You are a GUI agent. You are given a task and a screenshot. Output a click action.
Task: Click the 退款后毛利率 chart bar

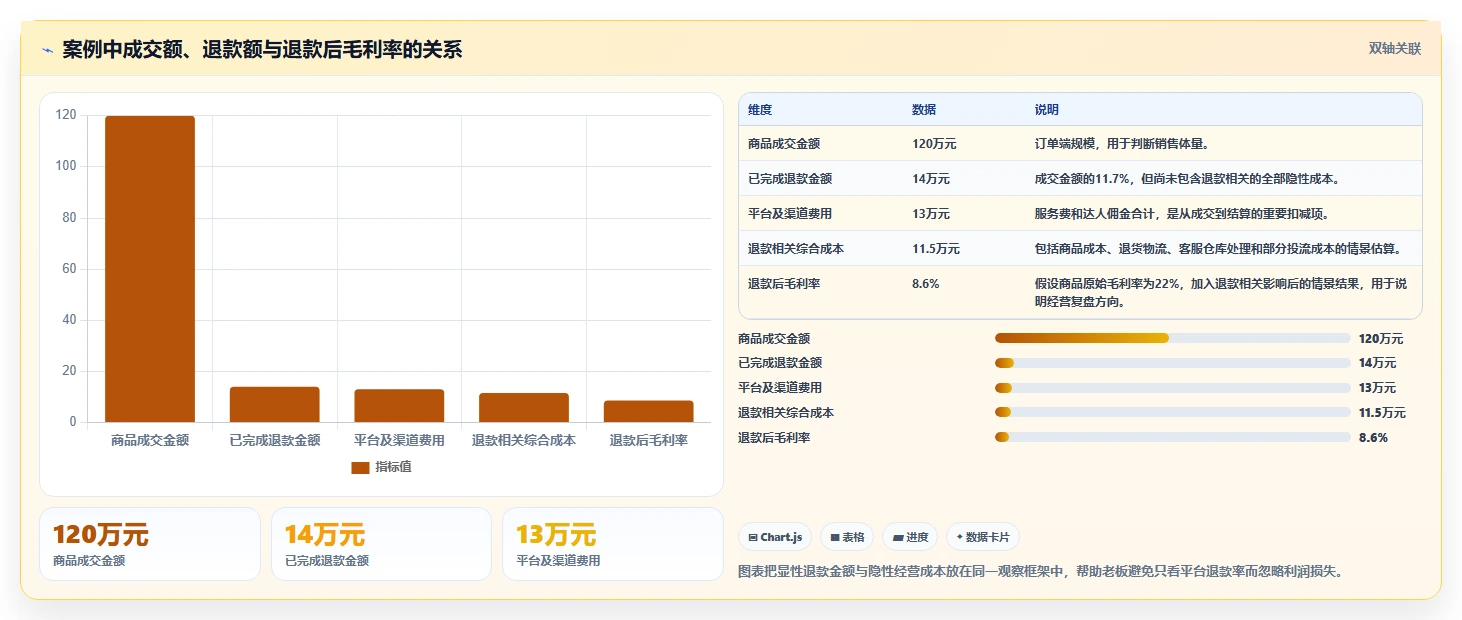[x=648, y=411]
